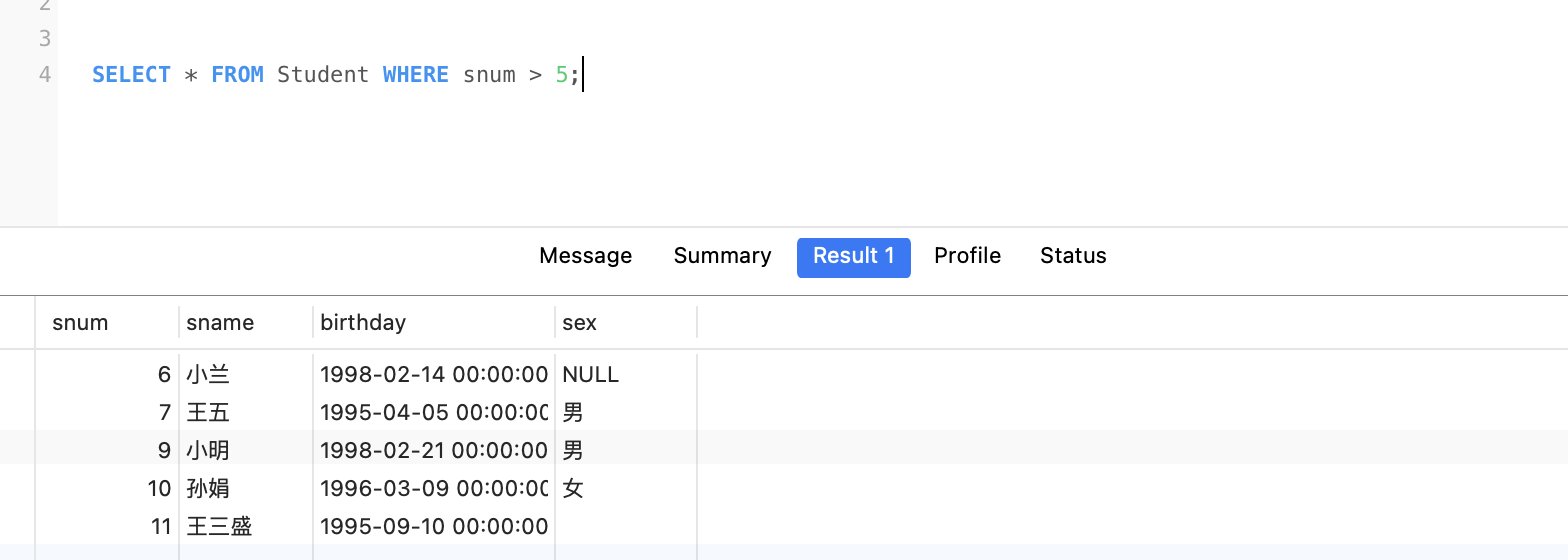Select the name cell 王三盛

(x=219, y=527)
